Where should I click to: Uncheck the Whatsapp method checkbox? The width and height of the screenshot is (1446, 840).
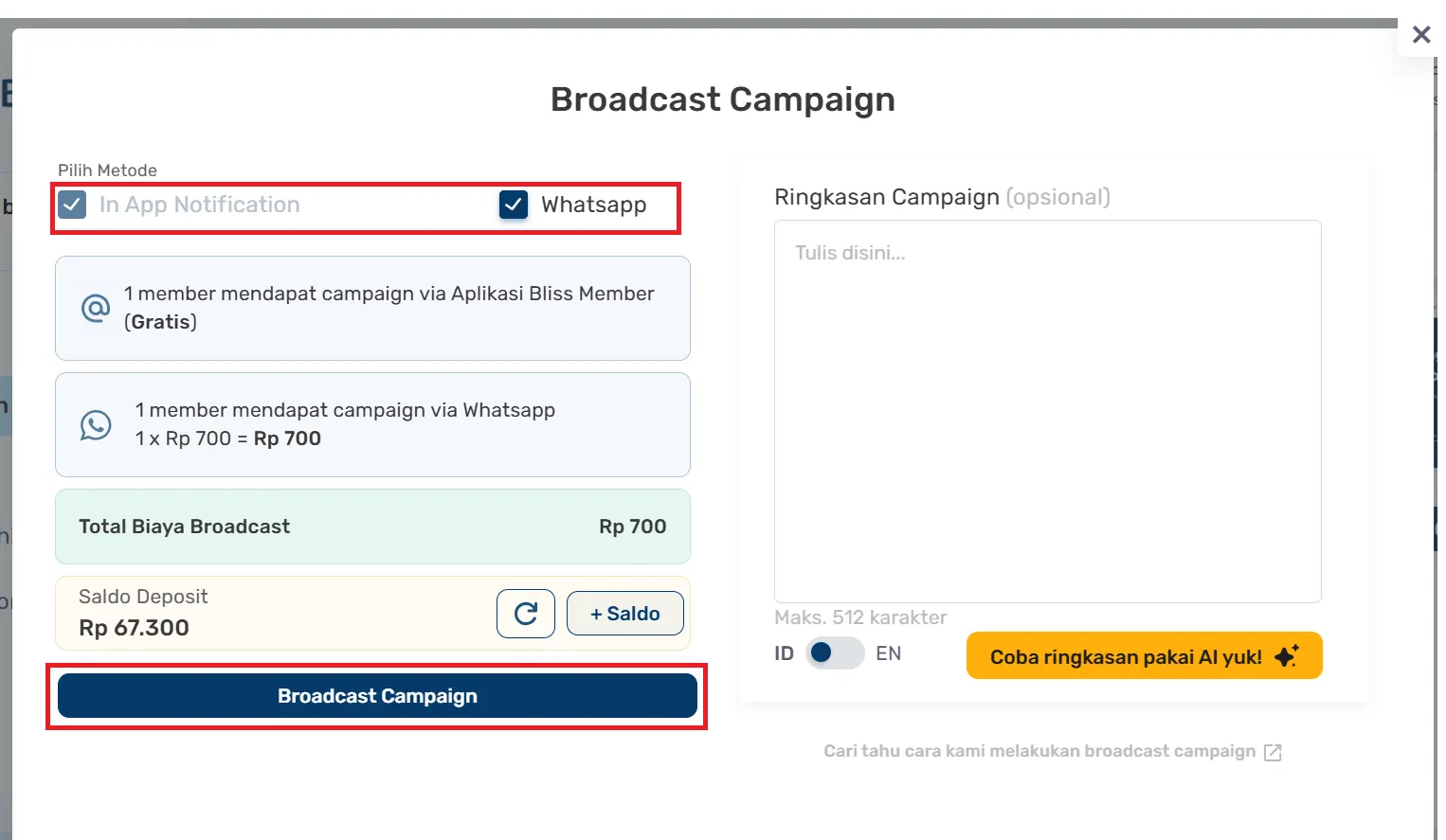(x=514, y=205)
